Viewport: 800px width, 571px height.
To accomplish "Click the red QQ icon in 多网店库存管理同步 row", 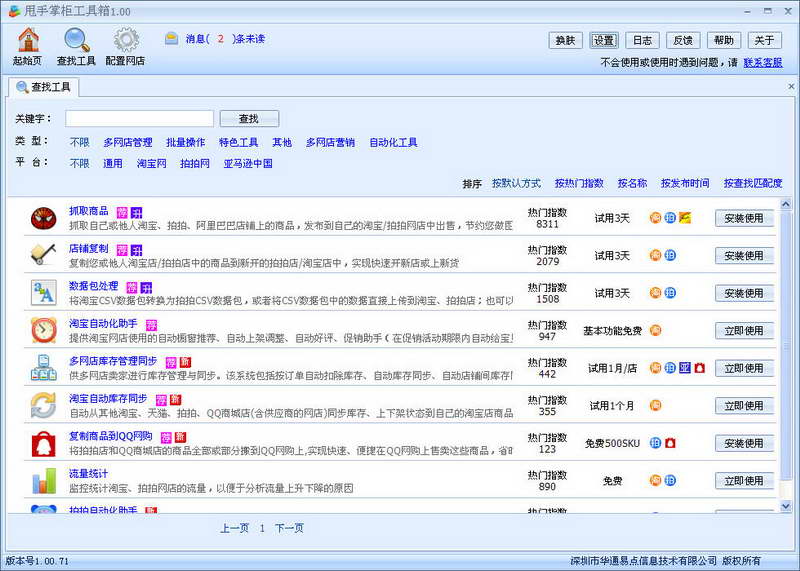I will [699, 367].
